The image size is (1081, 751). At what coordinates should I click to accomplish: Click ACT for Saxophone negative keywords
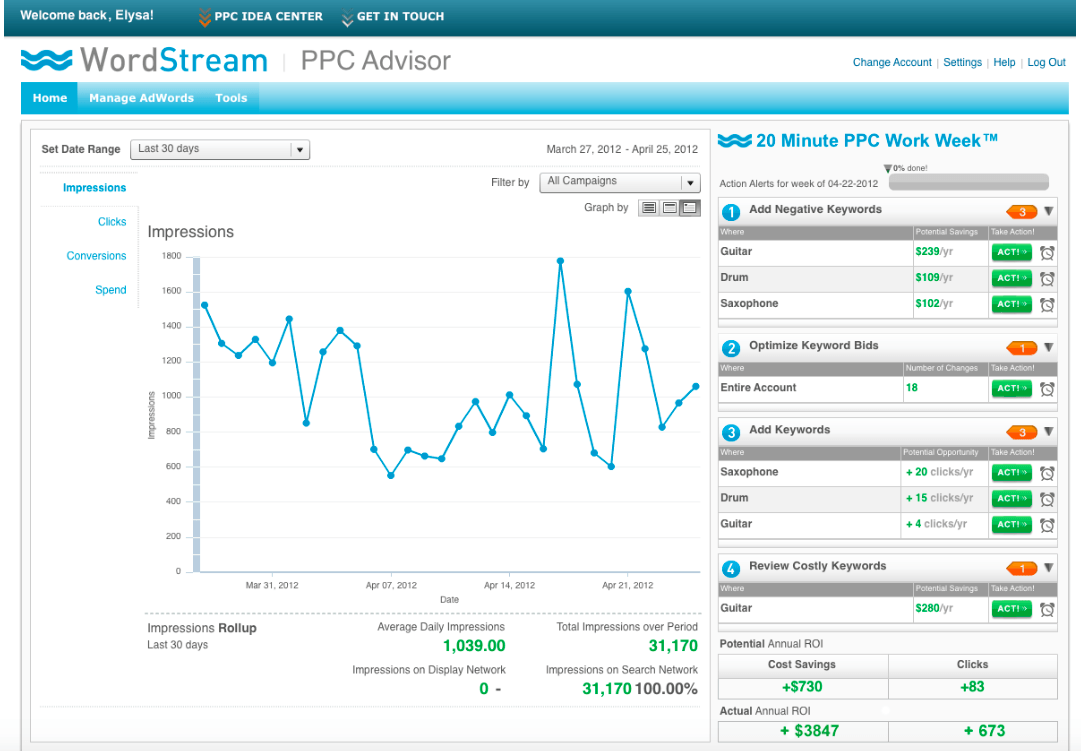(x=1011, y=304)
